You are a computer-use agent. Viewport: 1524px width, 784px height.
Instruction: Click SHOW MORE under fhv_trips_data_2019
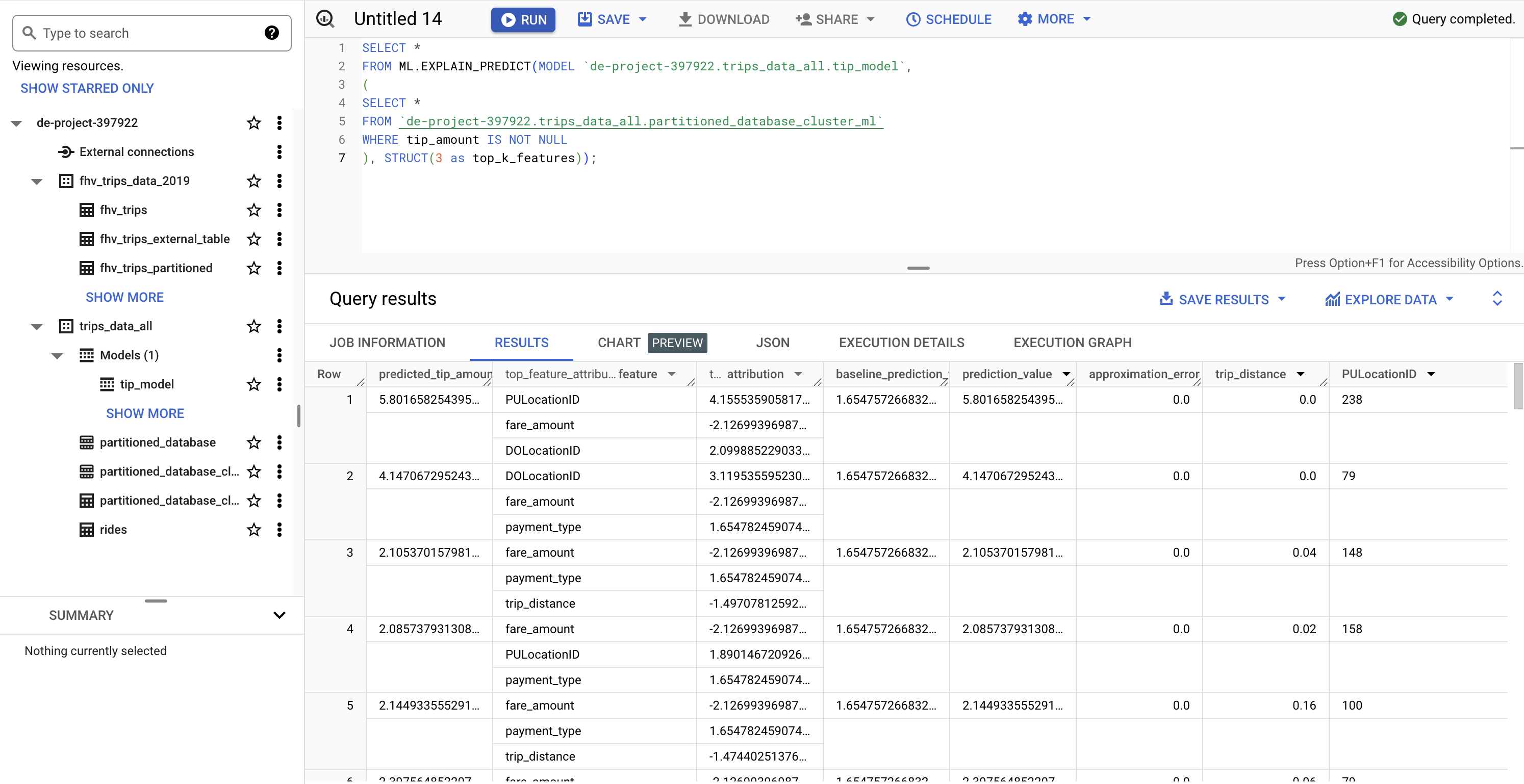coord(125,297)
